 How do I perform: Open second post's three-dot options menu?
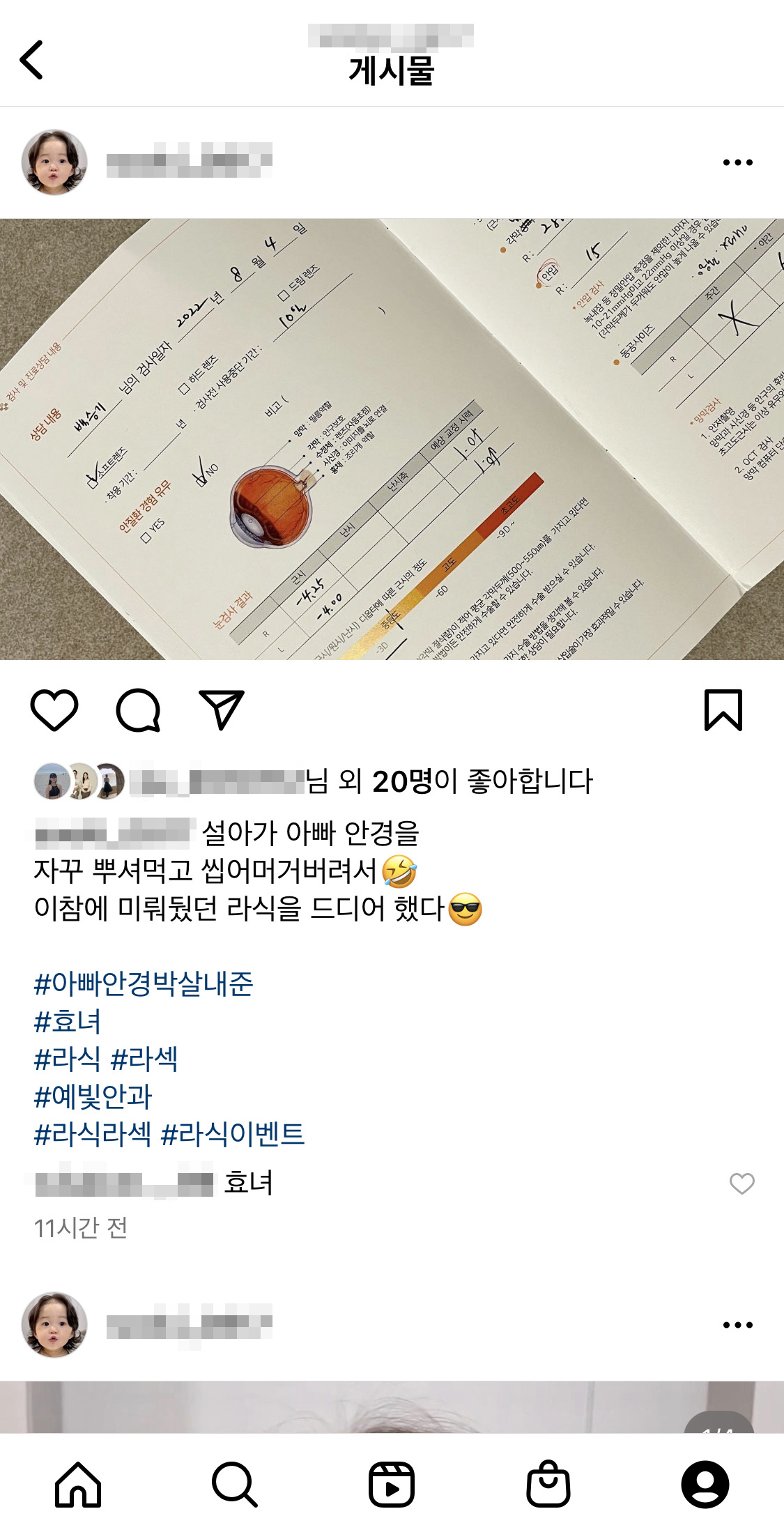click(x=738, y=1325)
